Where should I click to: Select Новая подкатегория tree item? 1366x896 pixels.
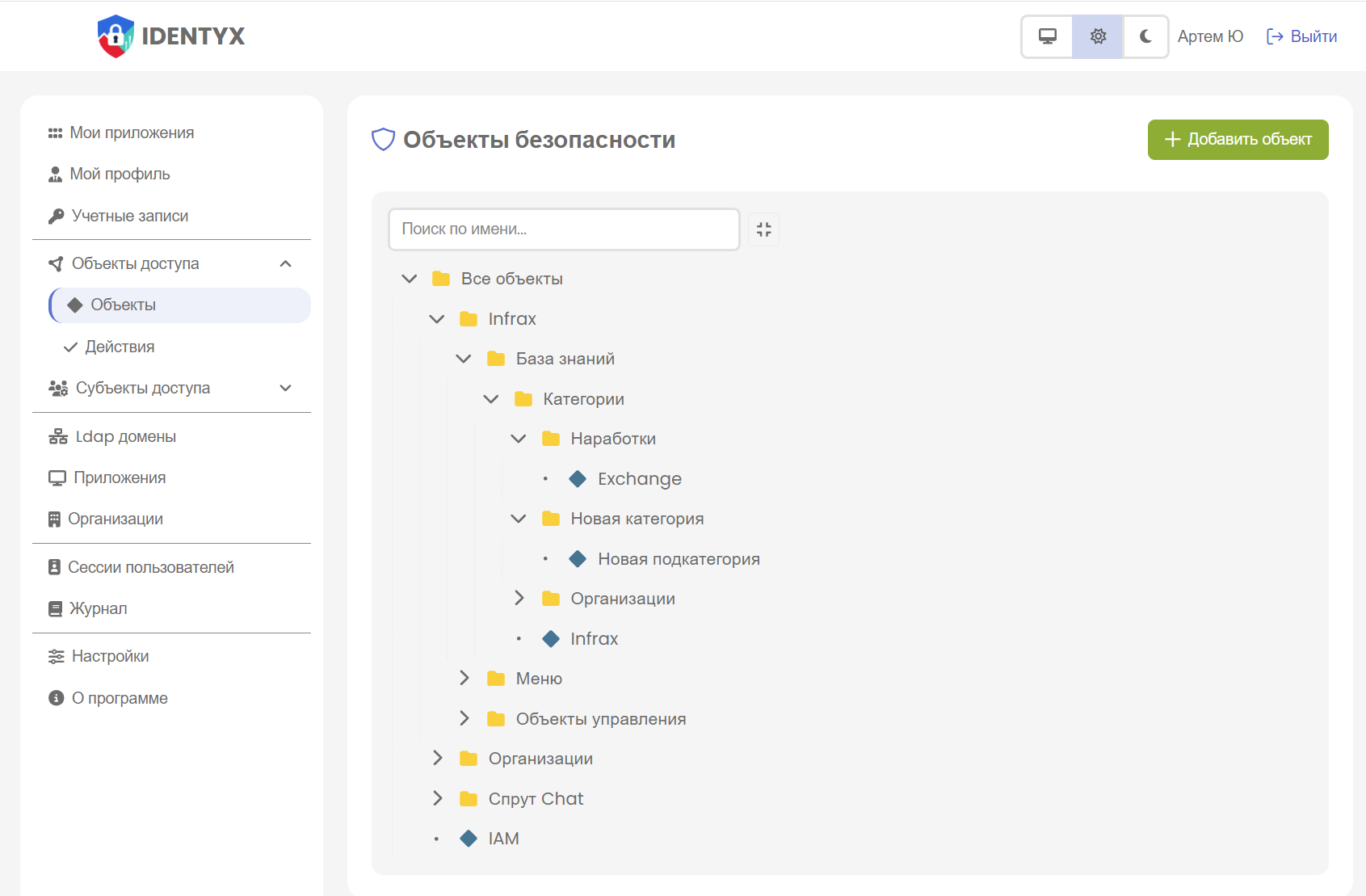point(678,559)
